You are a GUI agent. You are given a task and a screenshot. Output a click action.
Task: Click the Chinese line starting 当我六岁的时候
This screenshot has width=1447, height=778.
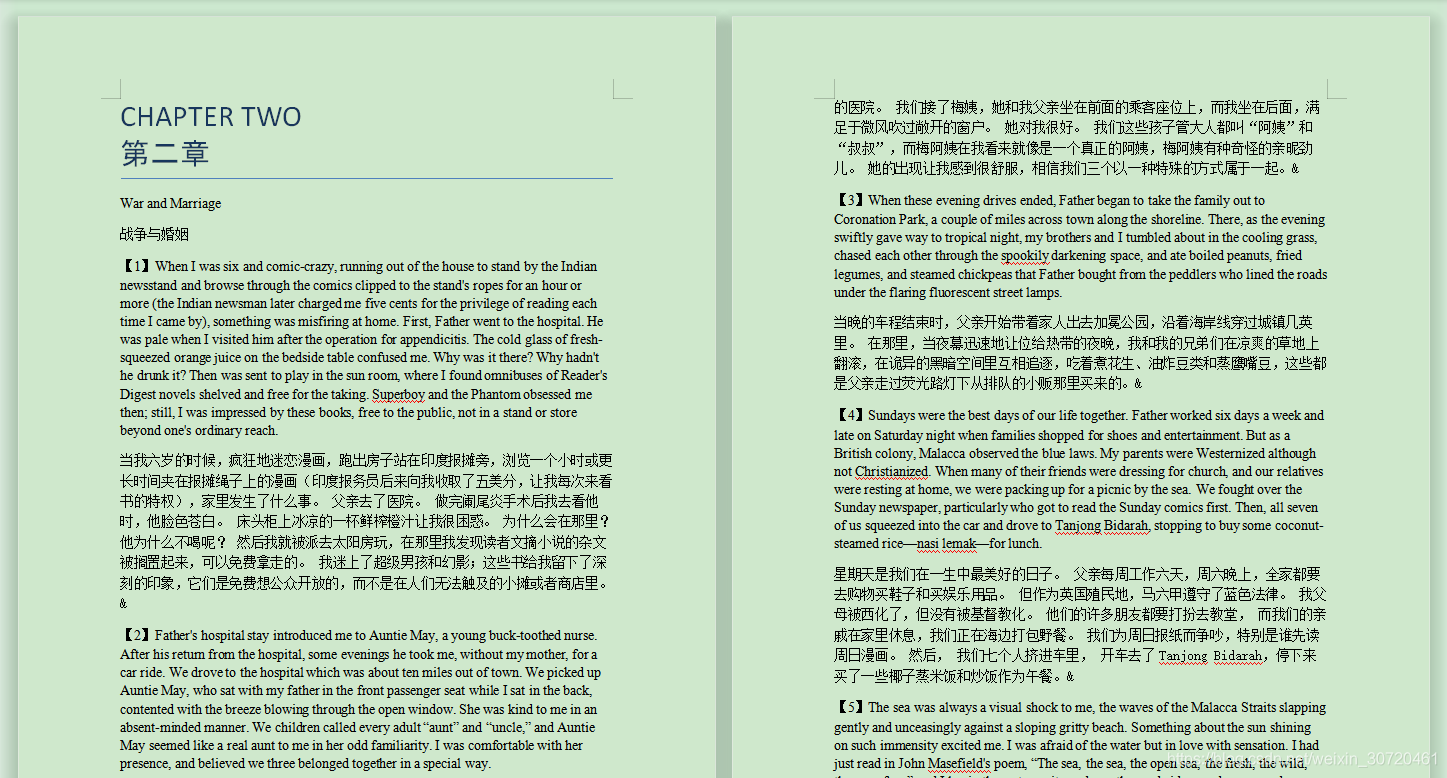pos(366,460)
